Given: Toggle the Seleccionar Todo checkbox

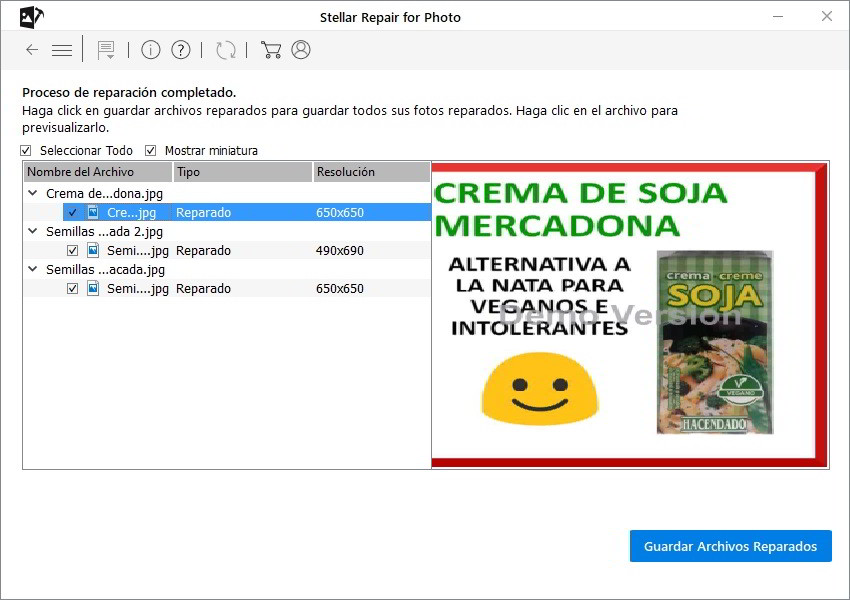Looking at the screenshot, I should point(27,151).
